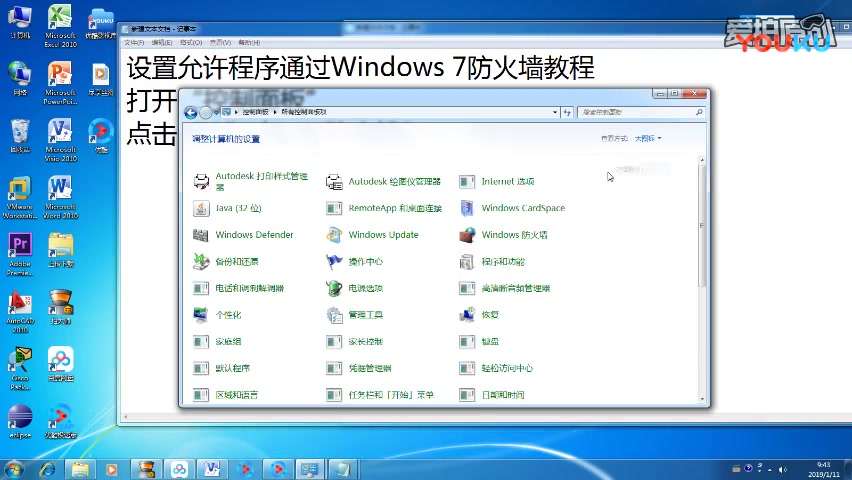Screen dimensions: 852x480
Task: Select the 计算机 desktop icon
Action: click(x=20, y=22)
